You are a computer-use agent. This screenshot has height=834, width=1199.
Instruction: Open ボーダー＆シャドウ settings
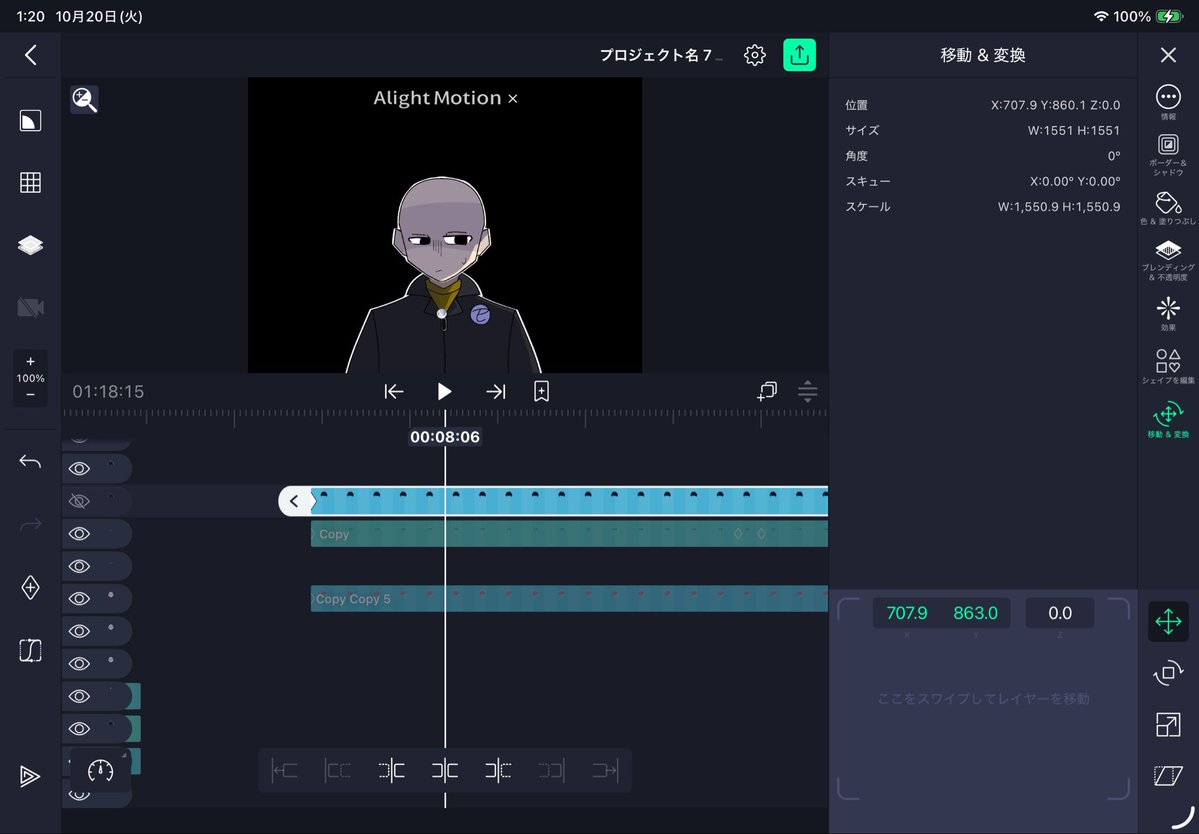(x=1168, y=155)
